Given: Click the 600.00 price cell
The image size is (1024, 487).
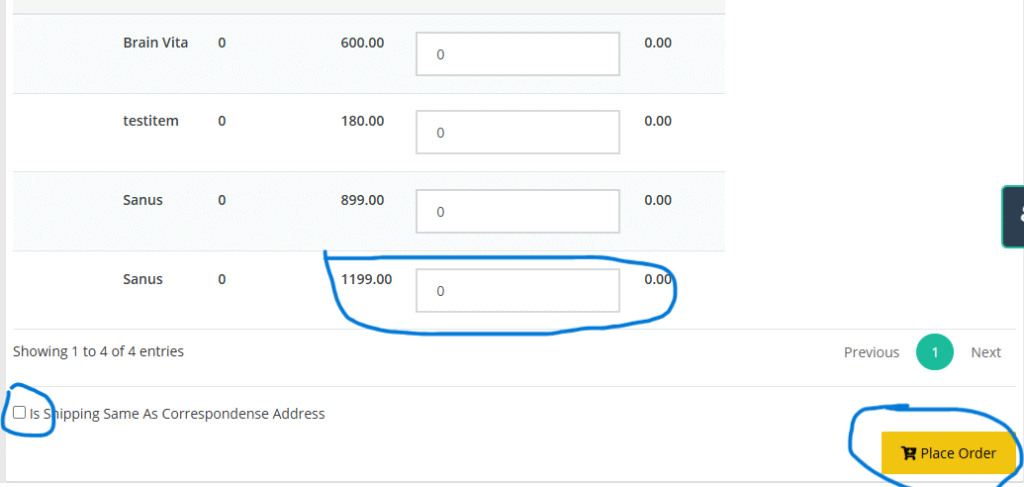Looking at the screenshot, I should [x=362, y=43].
